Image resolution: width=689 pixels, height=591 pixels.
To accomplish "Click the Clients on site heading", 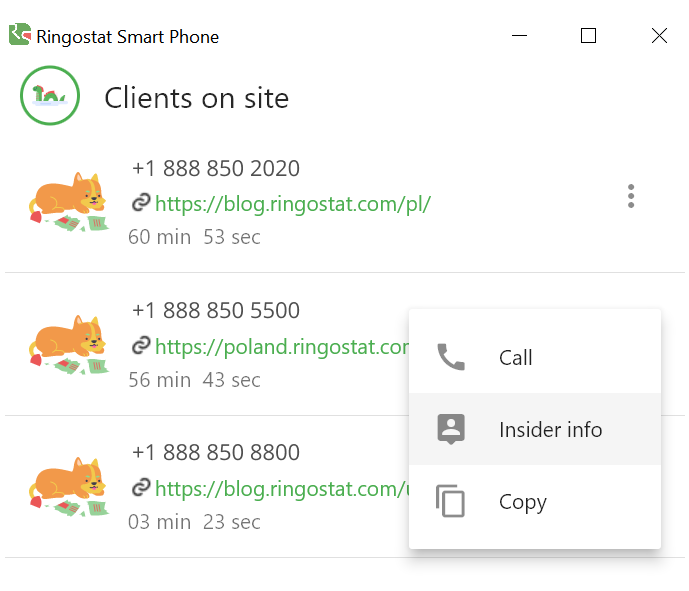I will pyautogui.click(x=196, y=98).
